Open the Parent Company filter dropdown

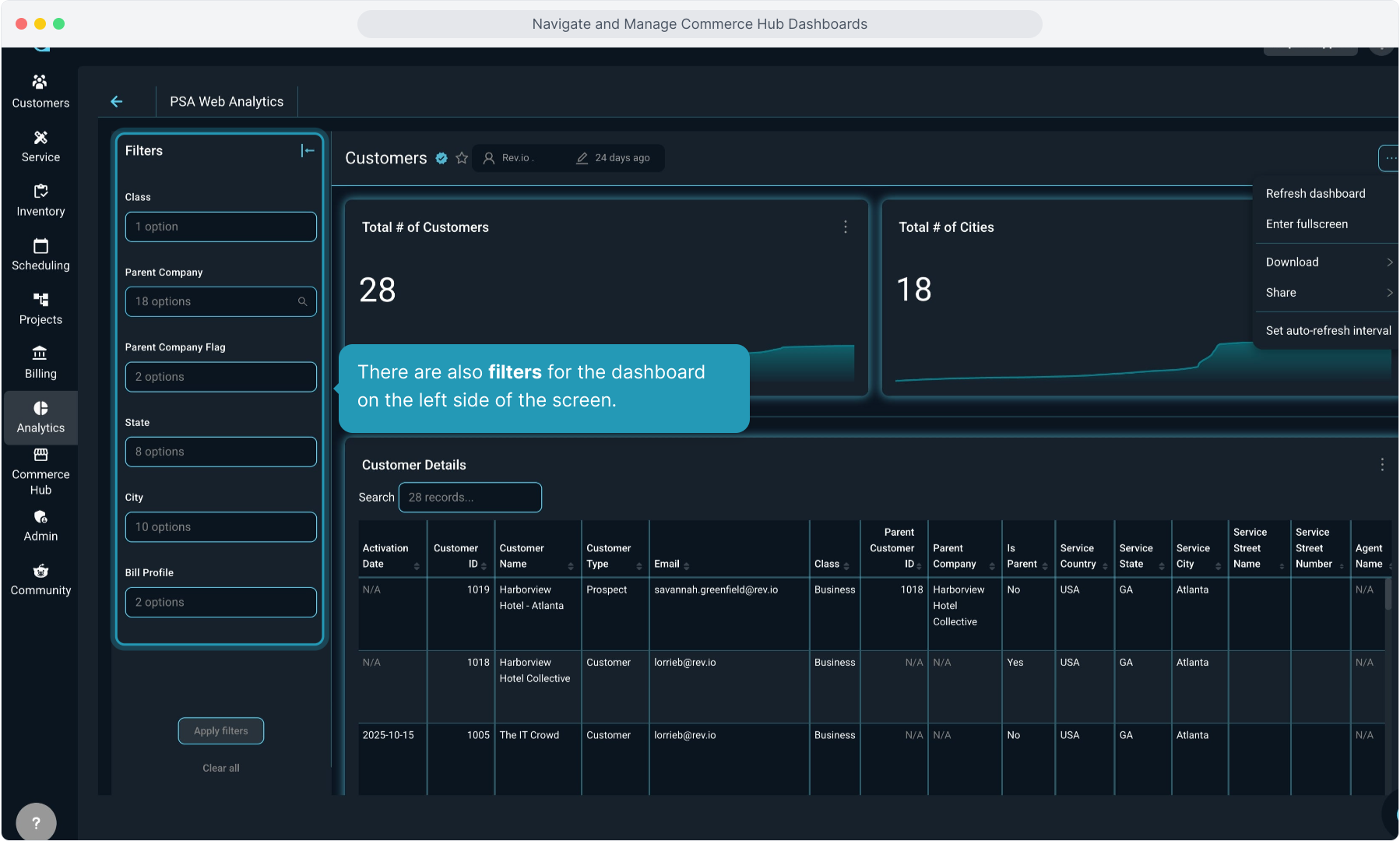click(x=220, y=301)
